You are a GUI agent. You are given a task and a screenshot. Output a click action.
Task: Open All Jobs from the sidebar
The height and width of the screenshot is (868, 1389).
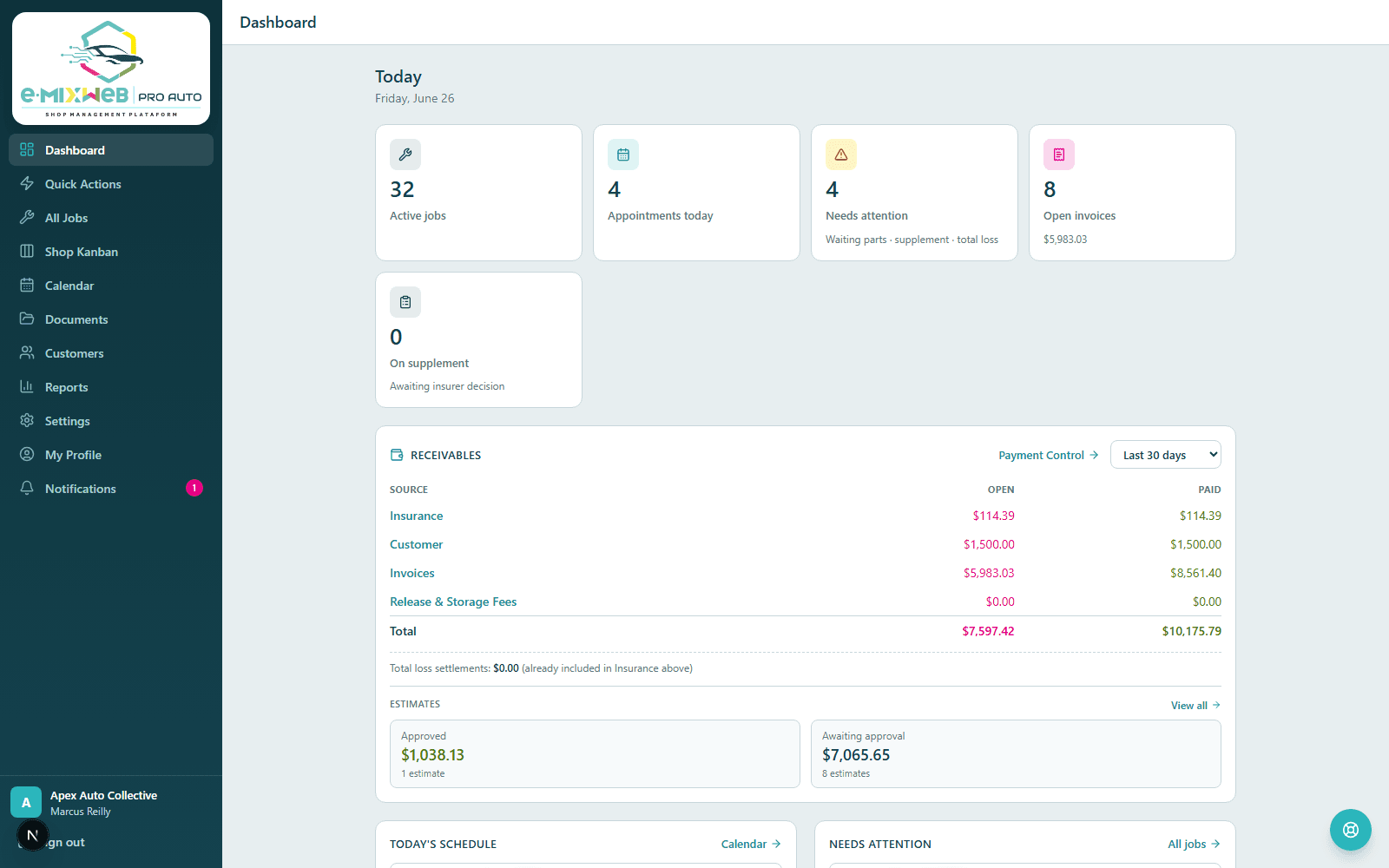pyautogui.click(x=111, y=217)
